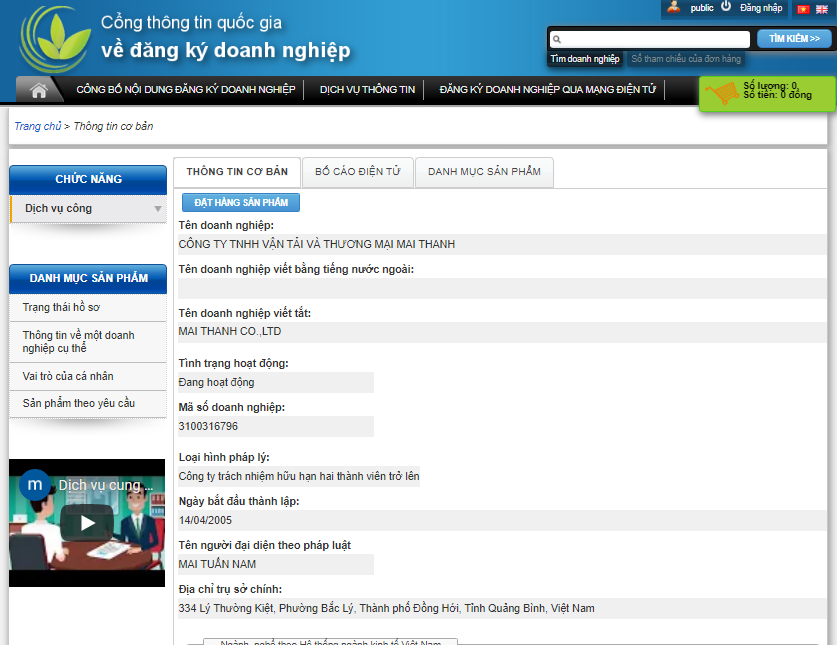Click the home icon in the navigation bar
The width and height of the screenshot is (837, 645).
[x=39, y=90]
